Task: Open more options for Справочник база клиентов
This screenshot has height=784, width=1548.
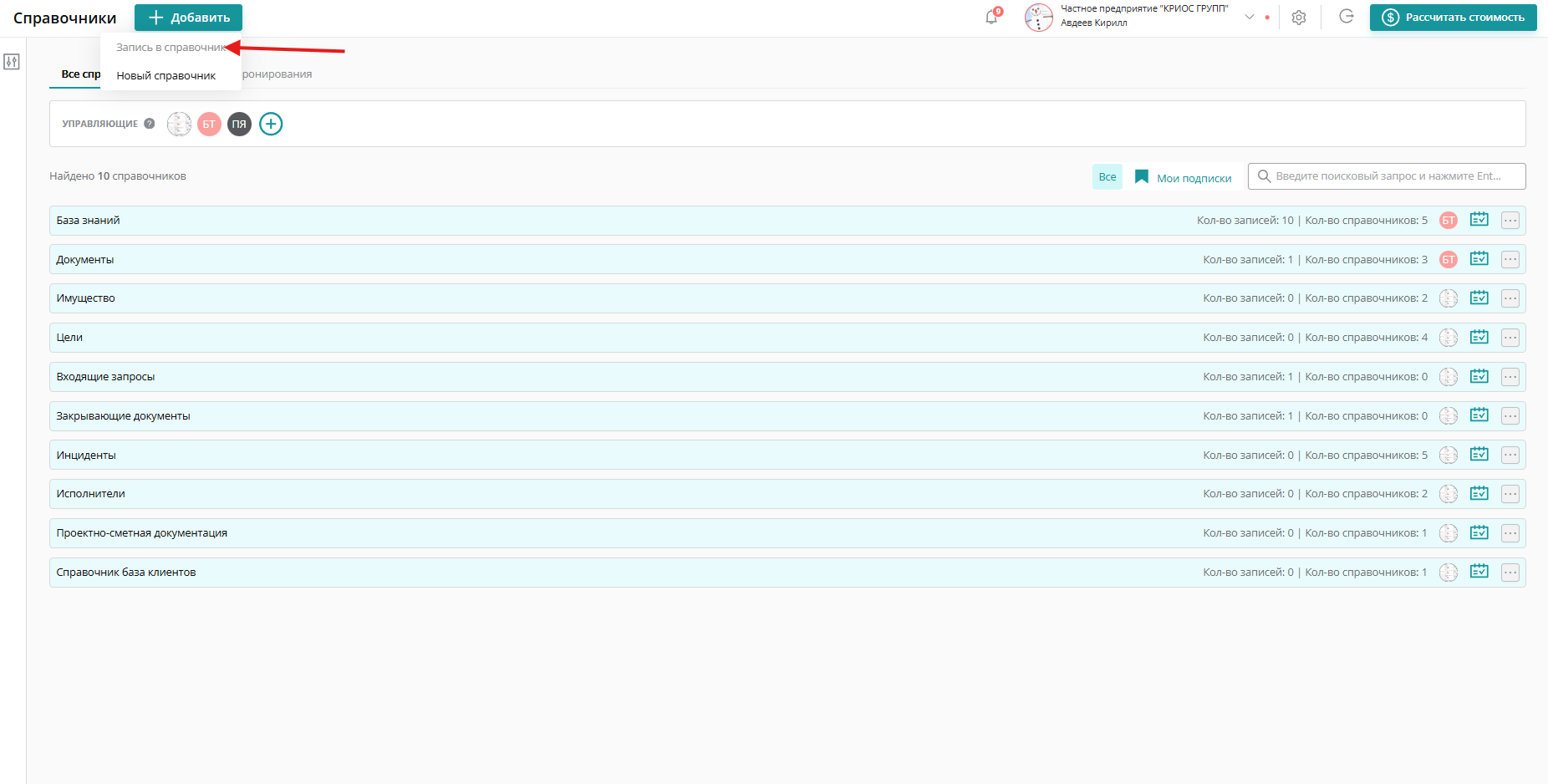Action: point(1510,573)
